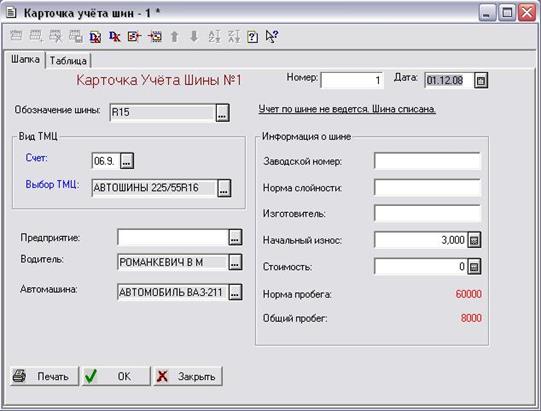Viewport: 541px width, 411px height.
Task: Click the move up arrow toolbar icon
Action: pos(175,36)
